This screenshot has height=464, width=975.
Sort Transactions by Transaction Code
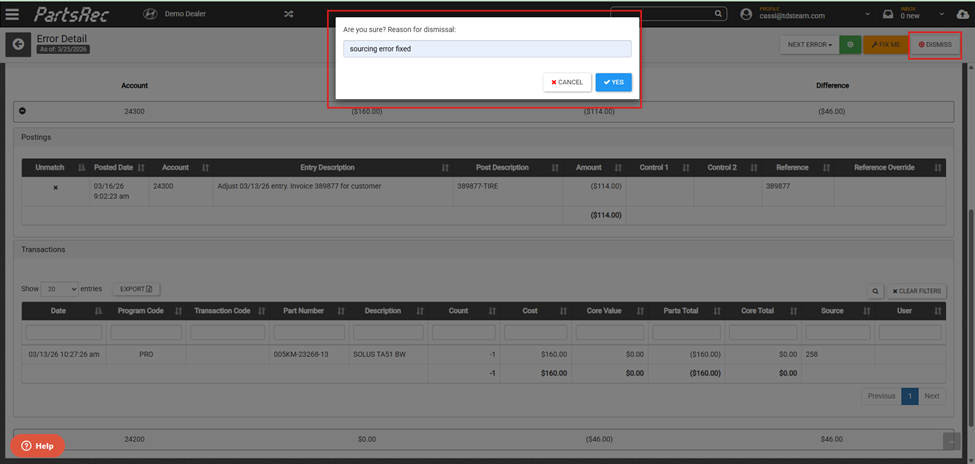(227, 310)
